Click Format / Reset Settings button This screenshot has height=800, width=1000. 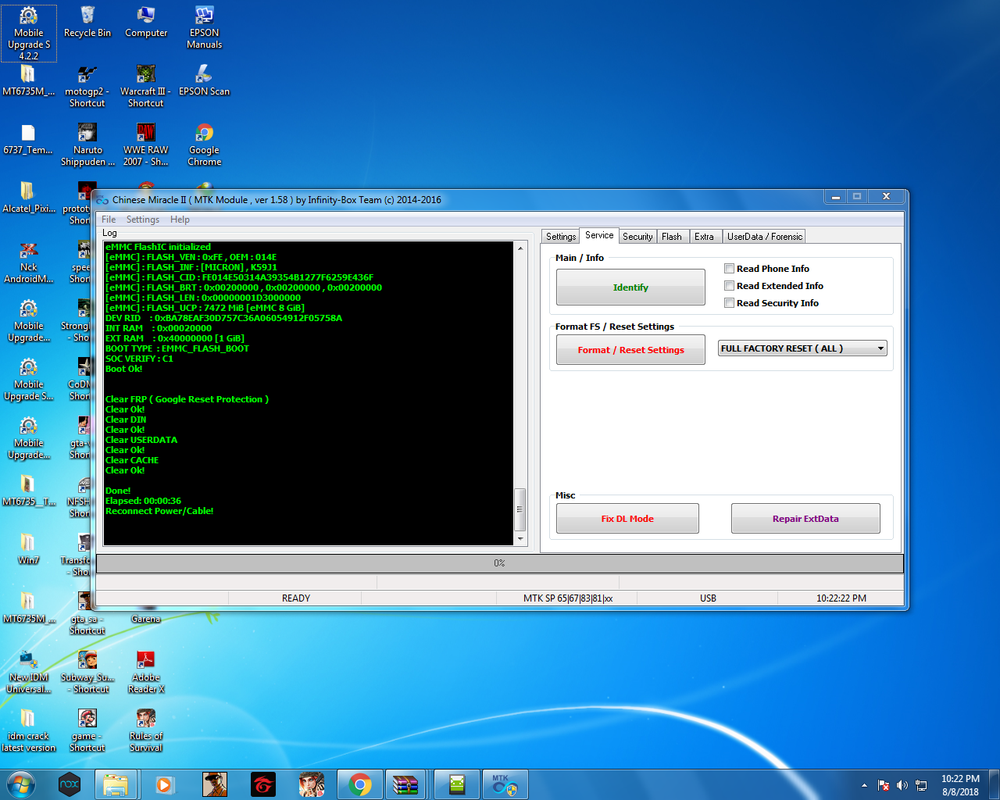point(630,350)
